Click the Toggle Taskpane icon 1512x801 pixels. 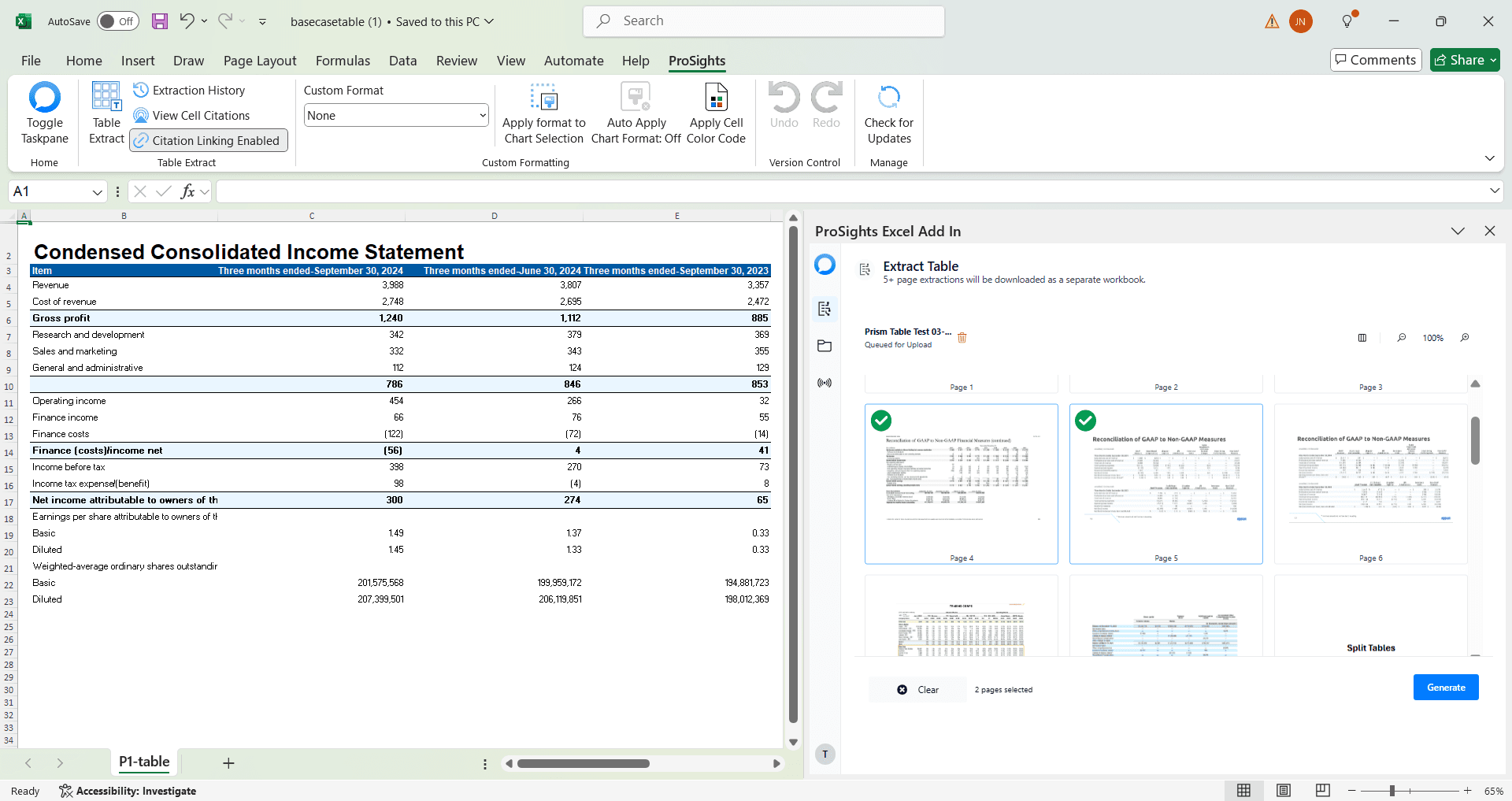tap(44, 114)
